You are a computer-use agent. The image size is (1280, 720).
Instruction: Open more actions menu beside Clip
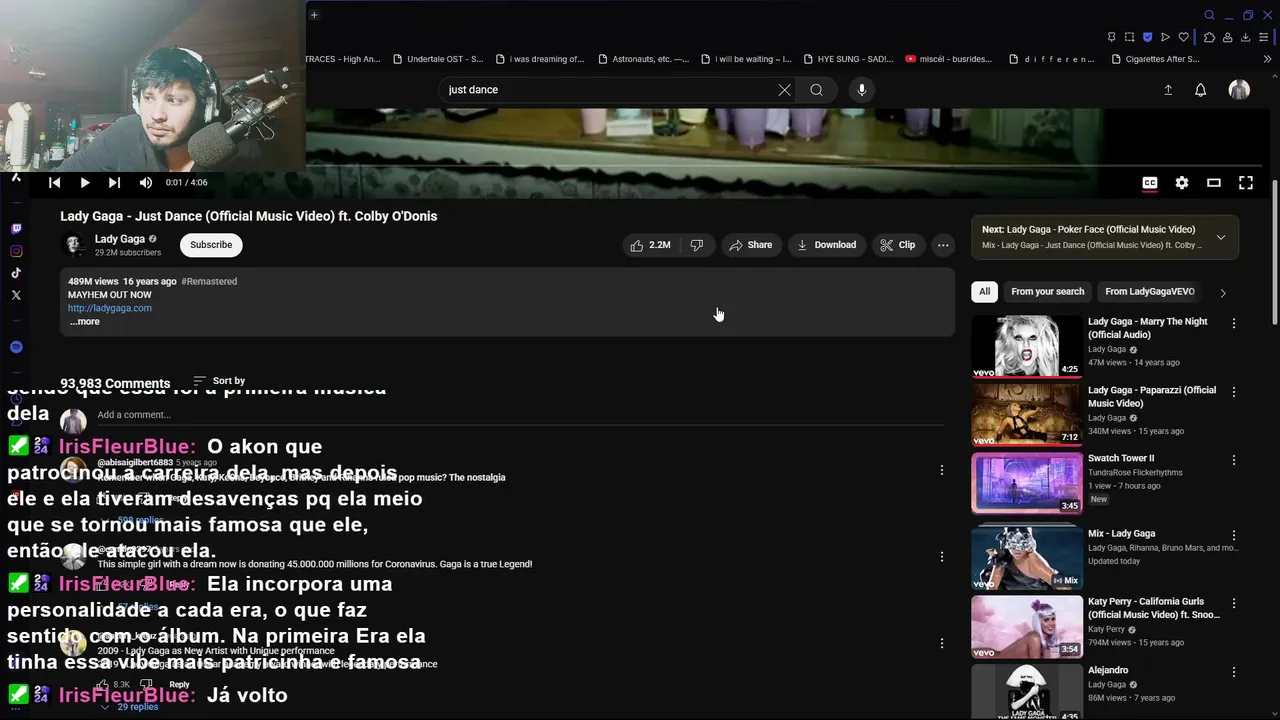(943, 245)
